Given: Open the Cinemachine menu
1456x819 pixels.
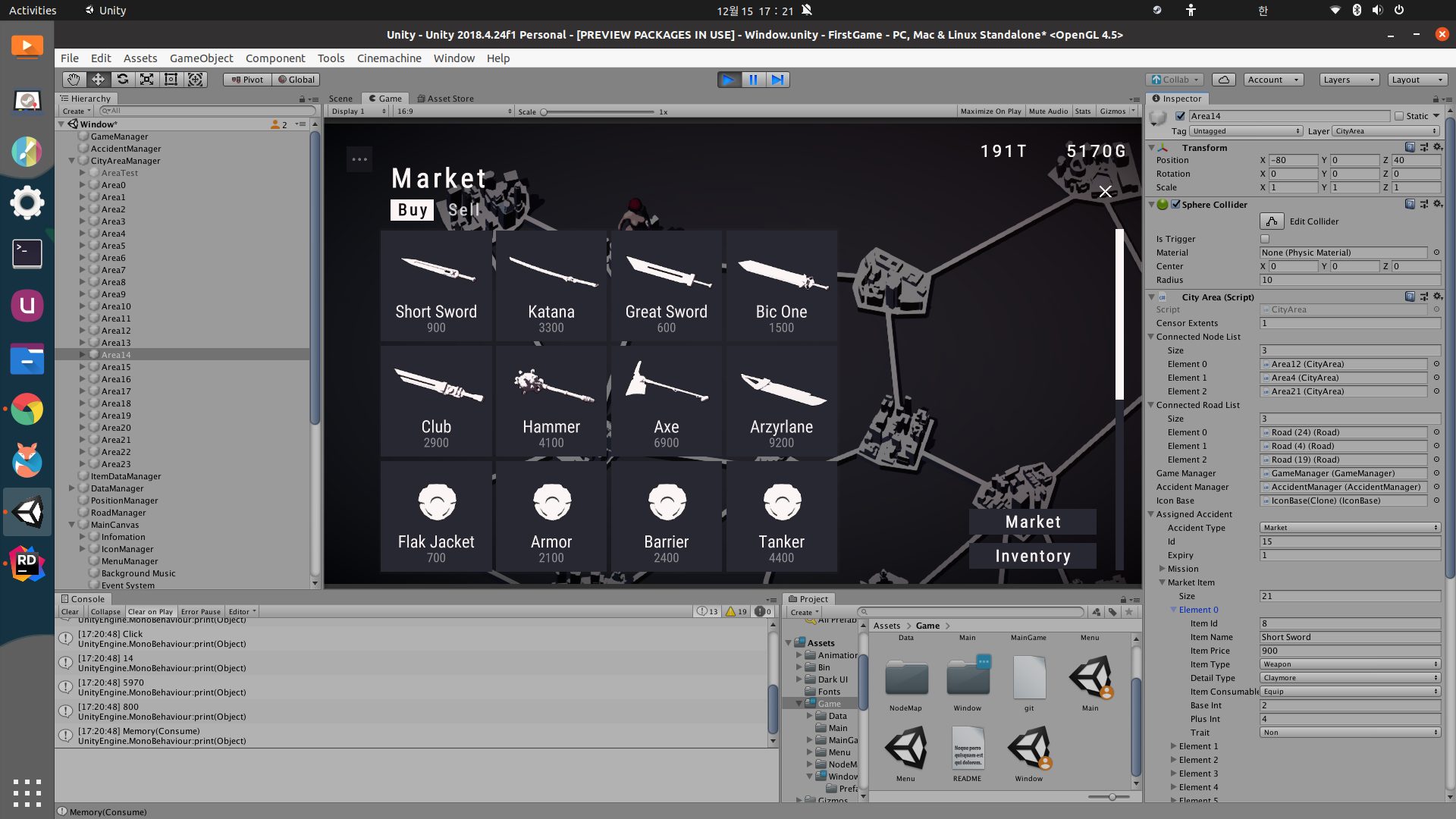Looking at the screenshot, I should (x=388, y=58).
